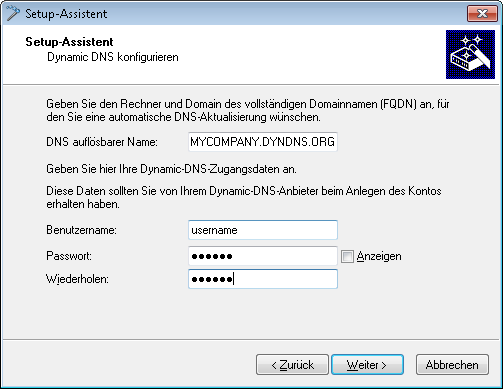Click the Anzeigen label text
The image size is (503, 389).
379,256
